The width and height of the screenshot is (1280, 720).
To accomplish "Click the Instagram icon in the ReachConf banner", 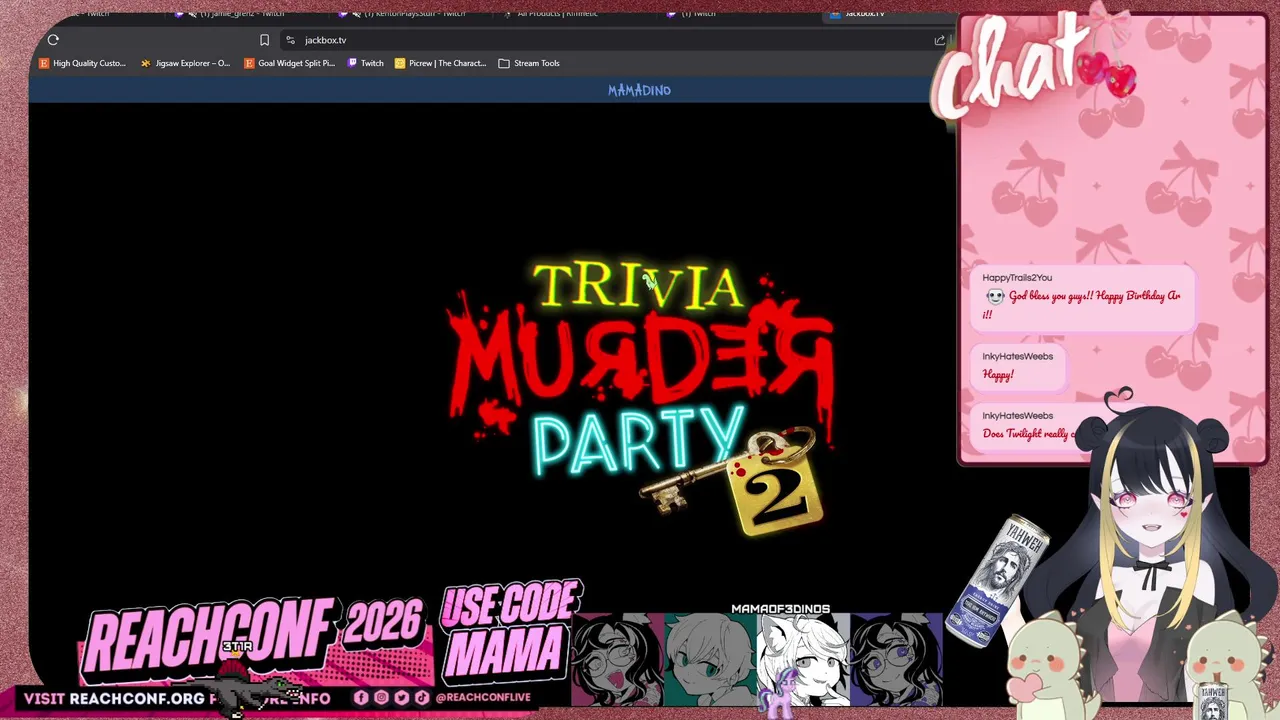I will pyautogui.click(x=381, y=697).
